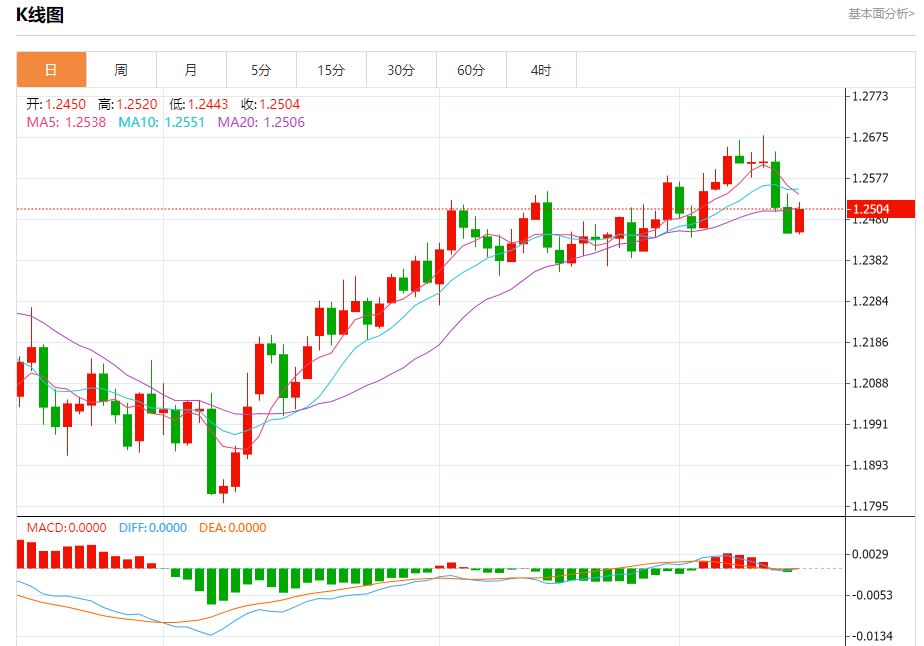
Task: Switch to the 月 monthly tab
Action: [x=192, y=70]
